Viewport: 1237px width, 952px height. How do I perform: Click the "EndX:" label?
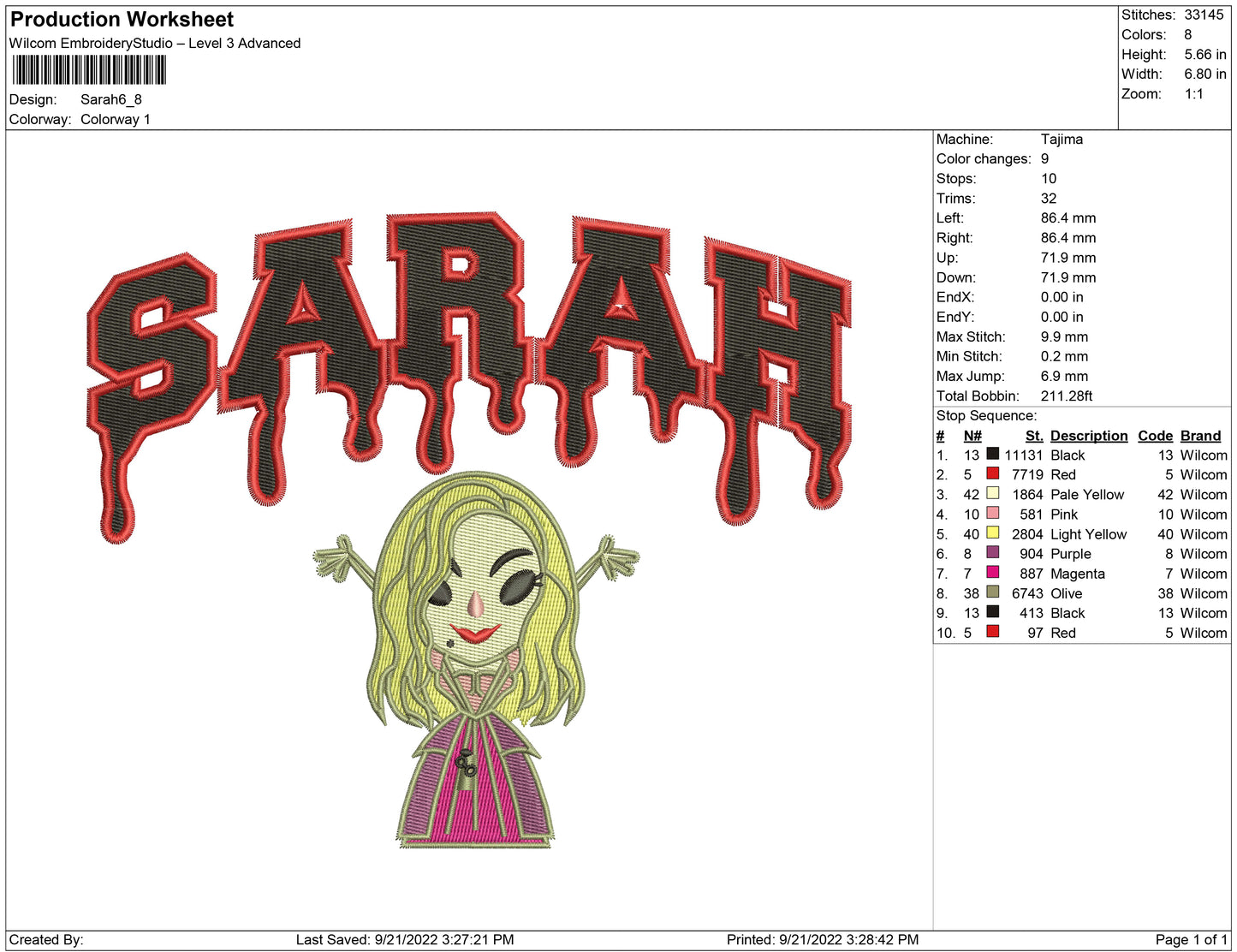tap(955, 297)
